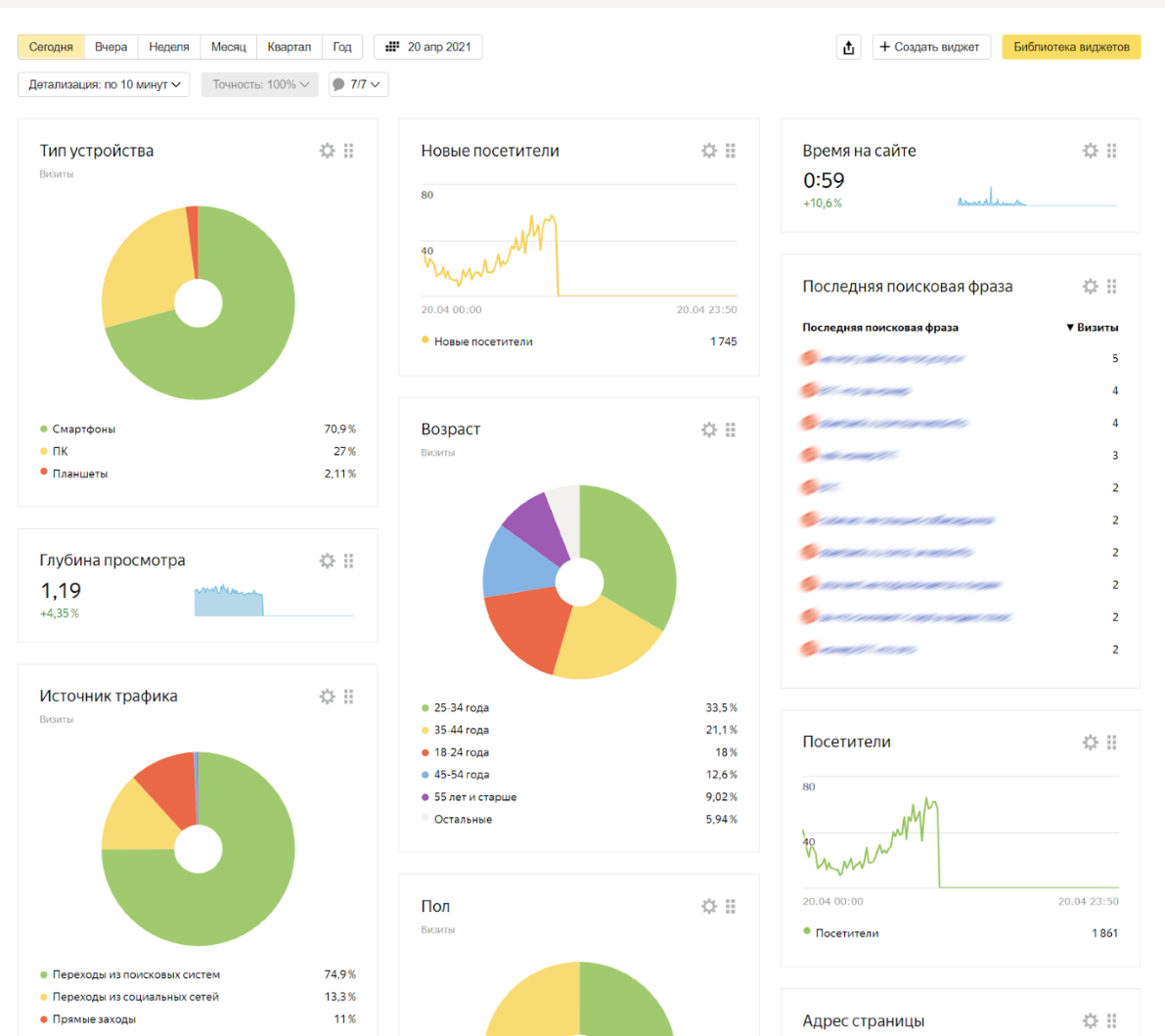Toggle Смартфоны legend item in device chart
This screenshot has width=1165, height=1036.
(83, 429)
